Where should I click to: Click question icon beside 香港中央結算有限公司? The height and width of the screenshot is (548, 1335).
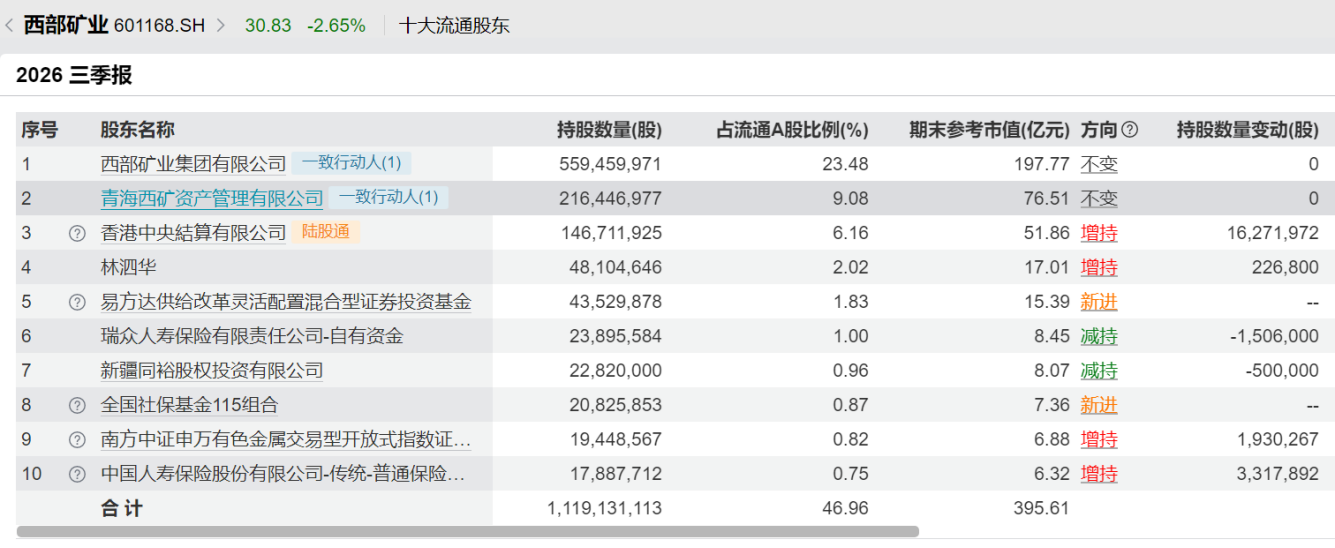coord(77,233)
